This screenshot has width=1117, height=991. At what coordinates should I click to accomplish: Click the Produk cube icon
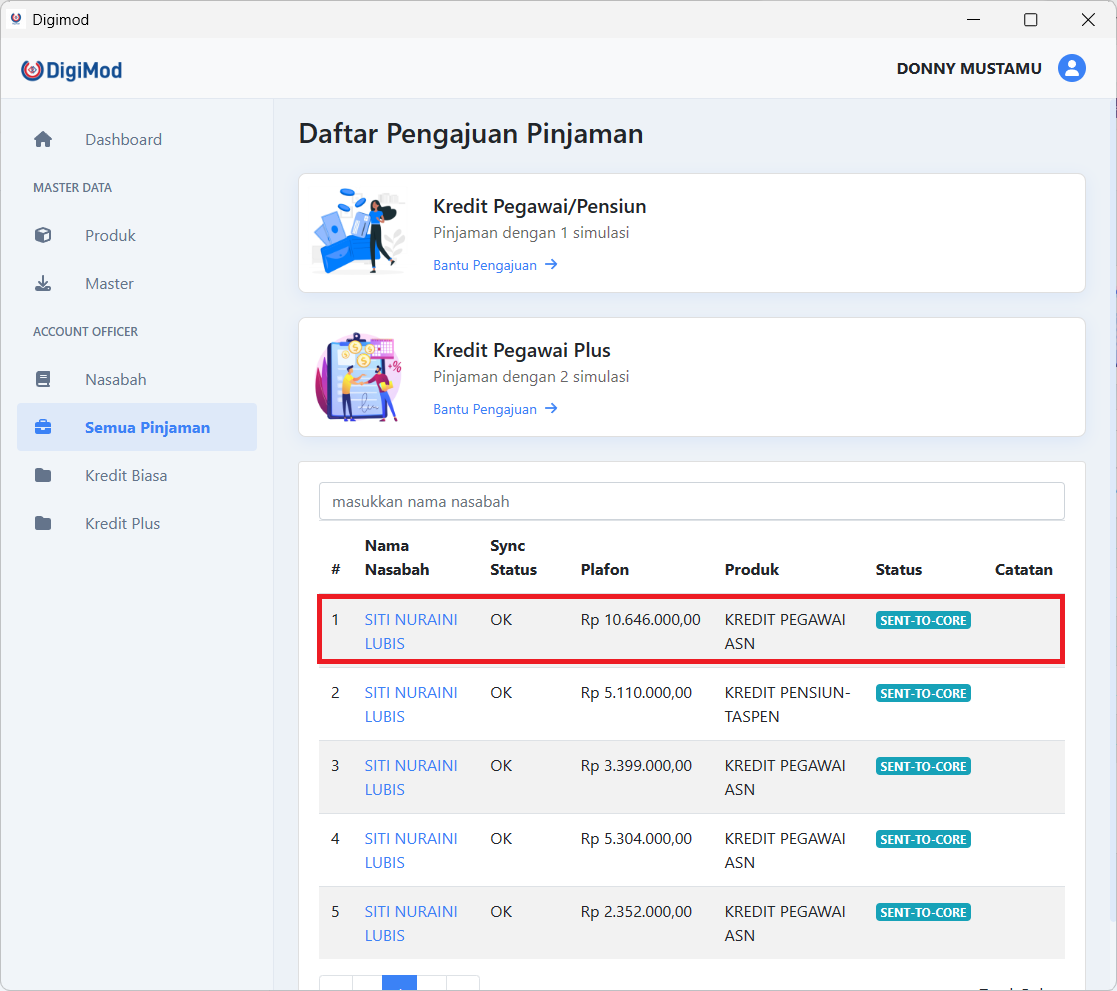43,236
